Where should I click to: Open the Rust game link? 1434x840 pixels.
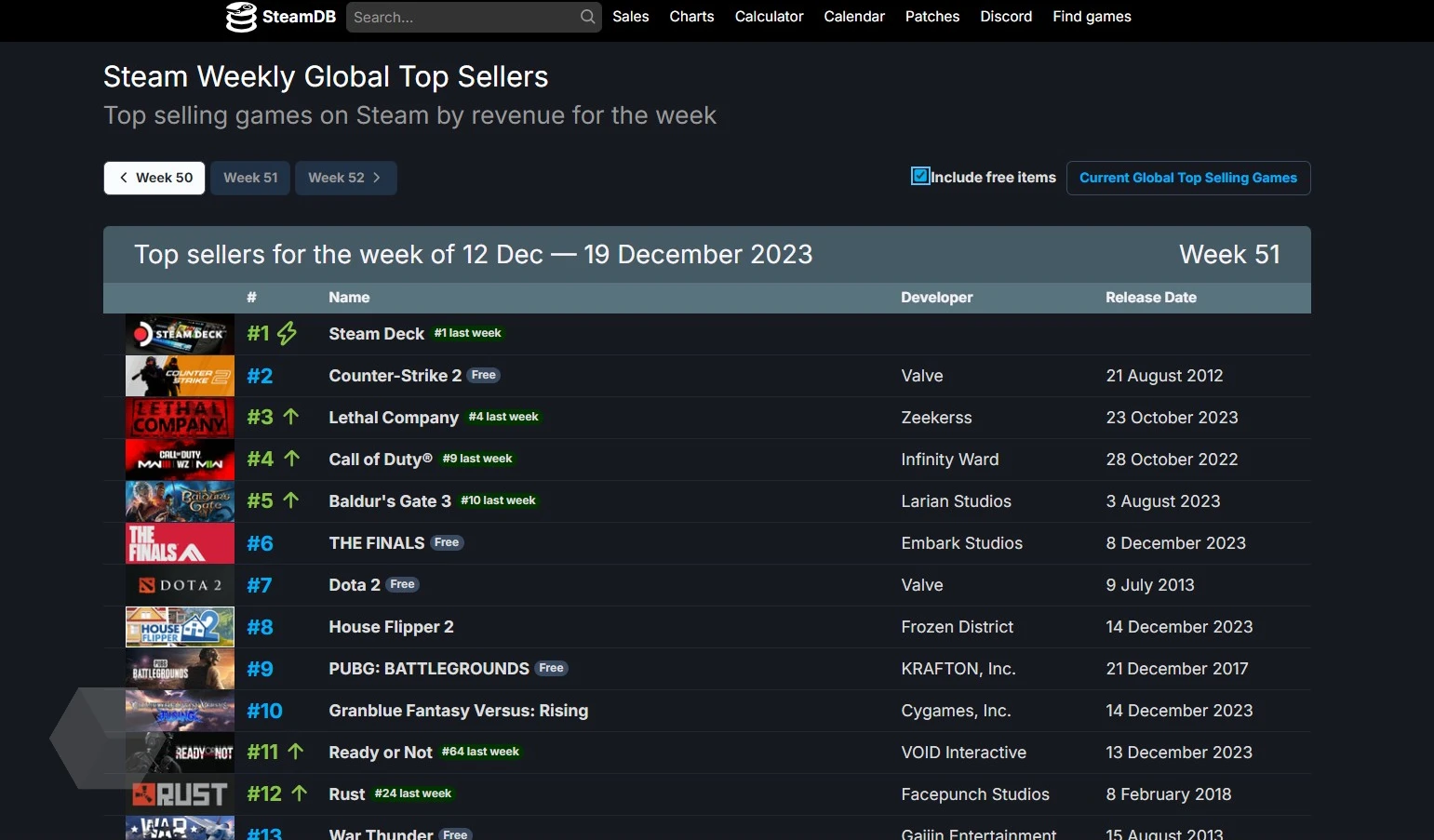[x=346, y=794]
